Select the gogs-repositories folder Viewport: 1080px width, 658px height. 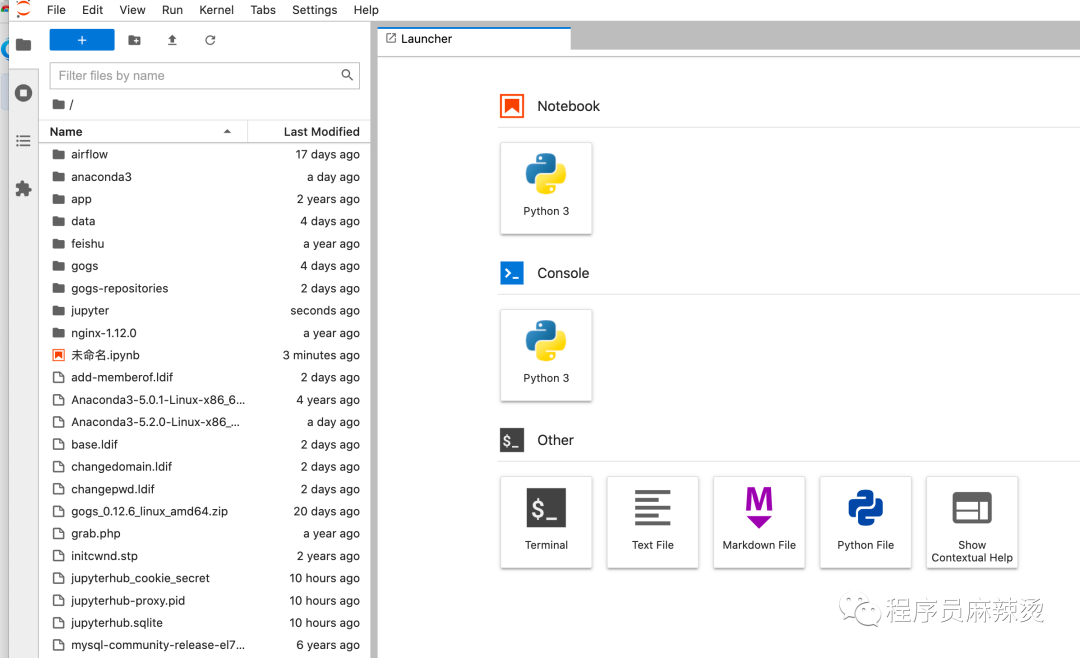205,288
